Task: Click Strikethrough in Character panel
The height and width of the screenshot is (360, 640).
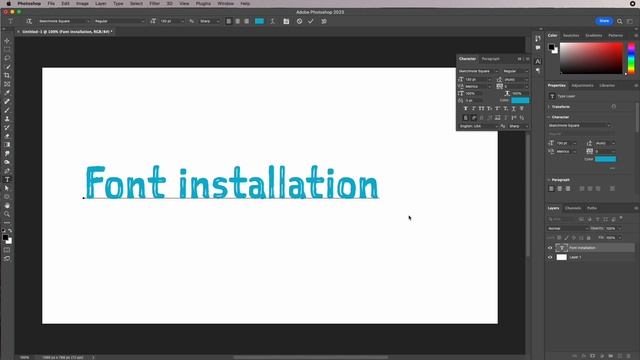Action: (522, 109)
